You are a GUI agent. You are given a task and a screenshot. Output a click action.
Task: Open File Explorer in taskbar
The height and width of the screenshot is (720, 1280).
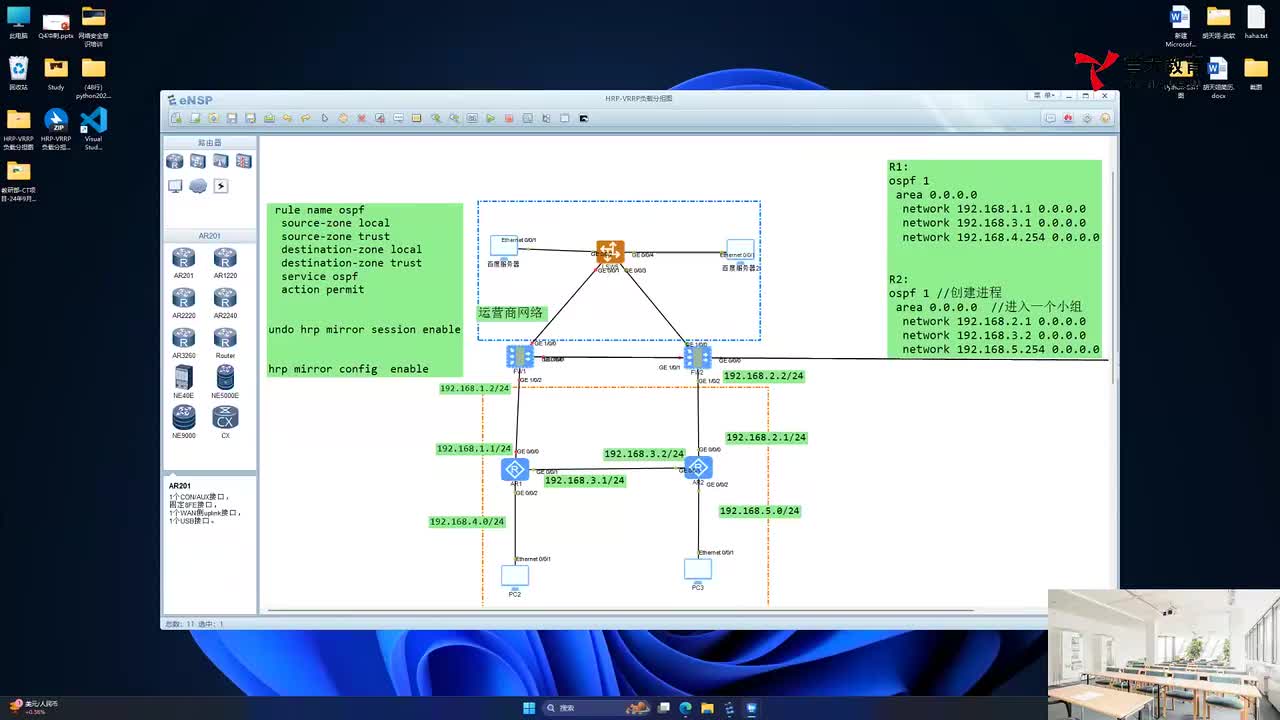(x=707, y=708)
